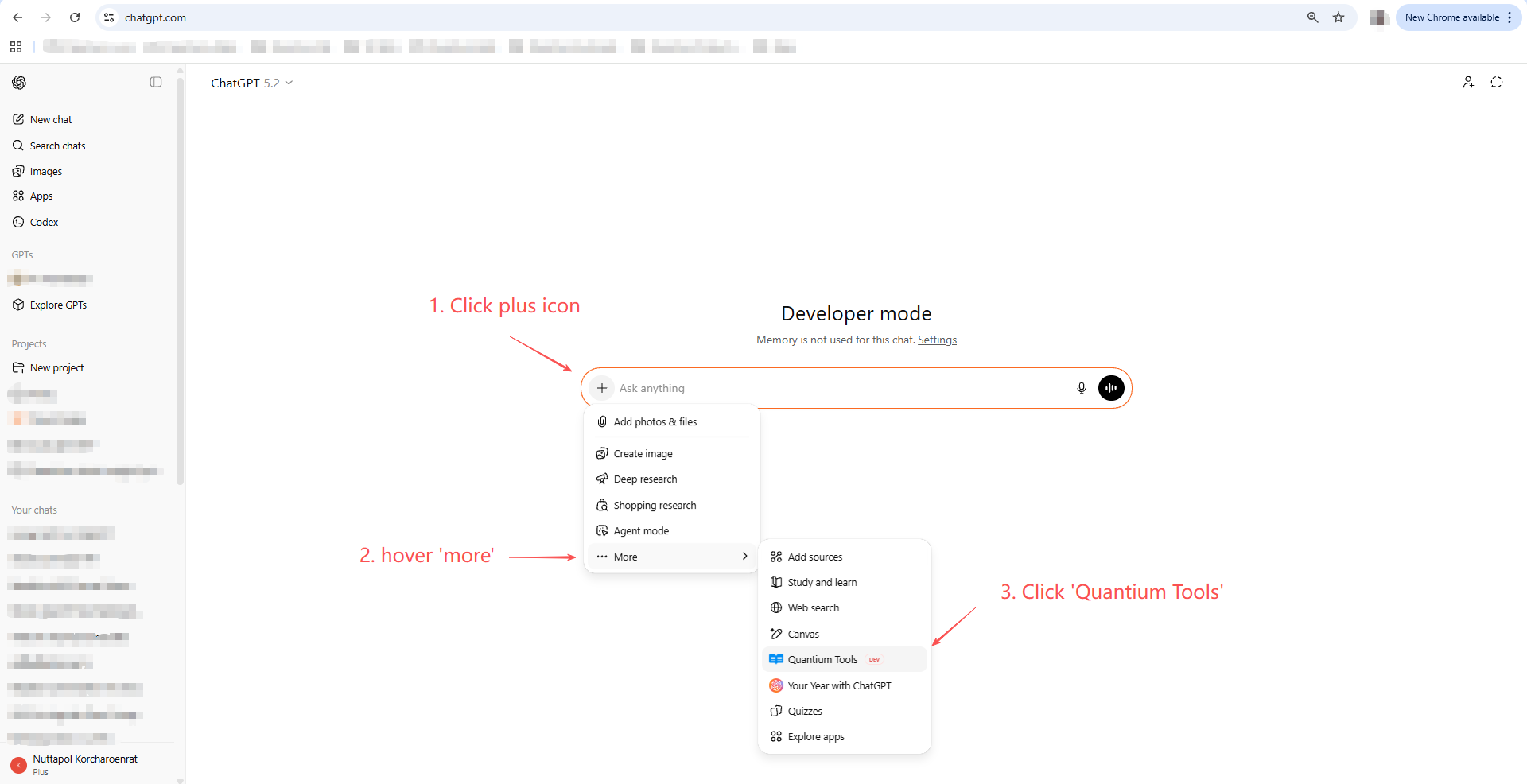Click the browser forward arrow
The height and width of the screenshot is (784, 1527).
pos(46,17)
